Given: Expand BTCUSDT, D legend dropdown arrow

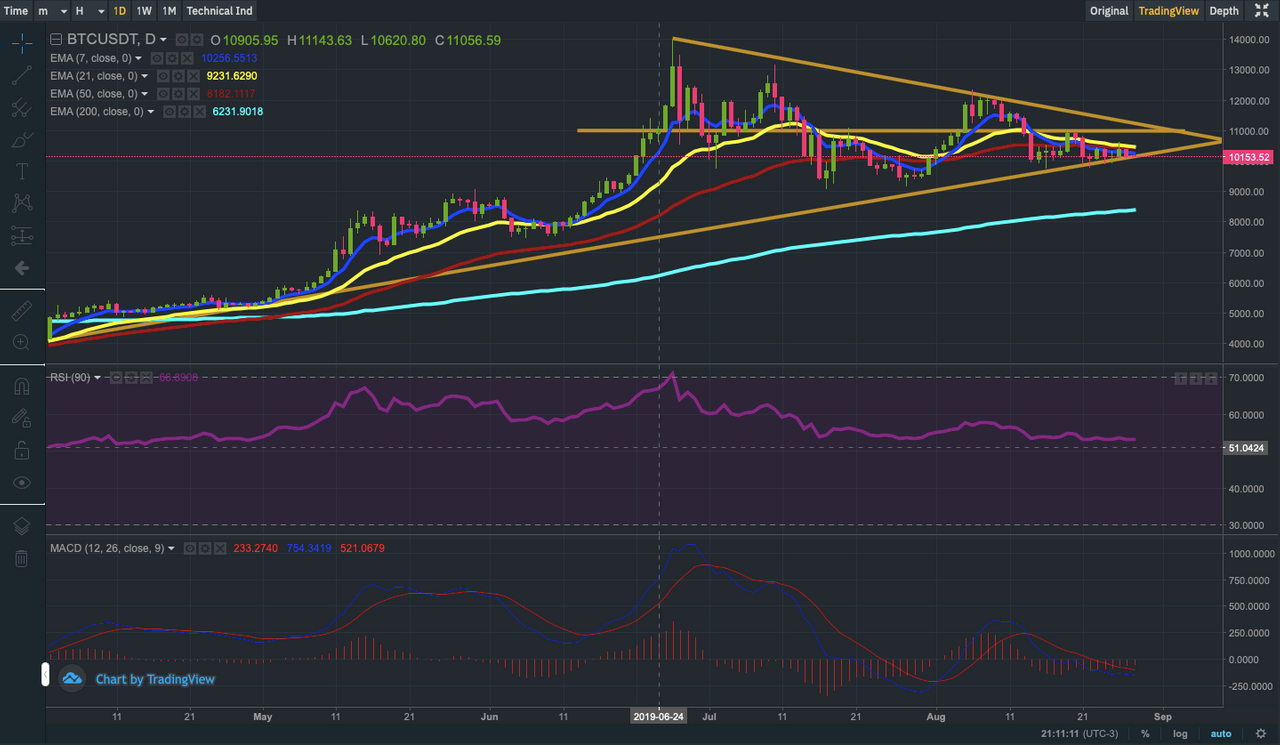Looking at the screenshot, I should [163, 40].
